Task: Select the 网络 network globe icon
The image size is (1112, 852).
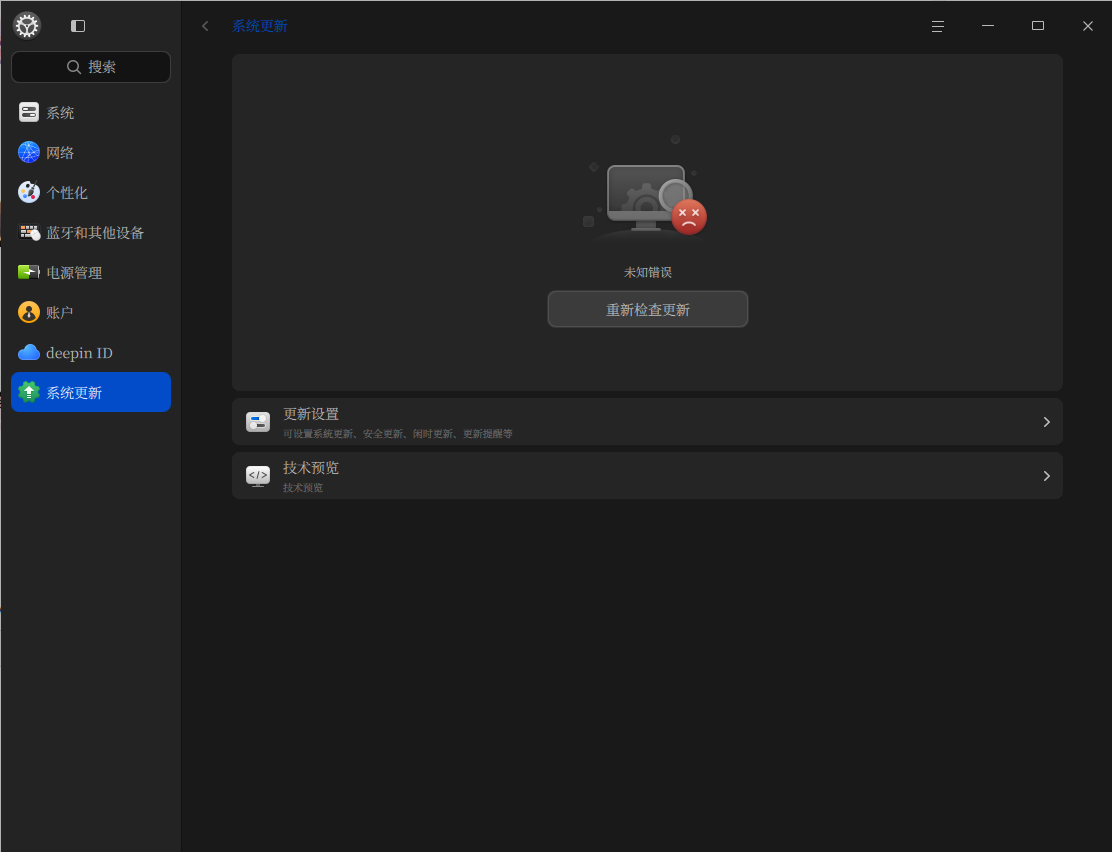Action: point(28,152)
